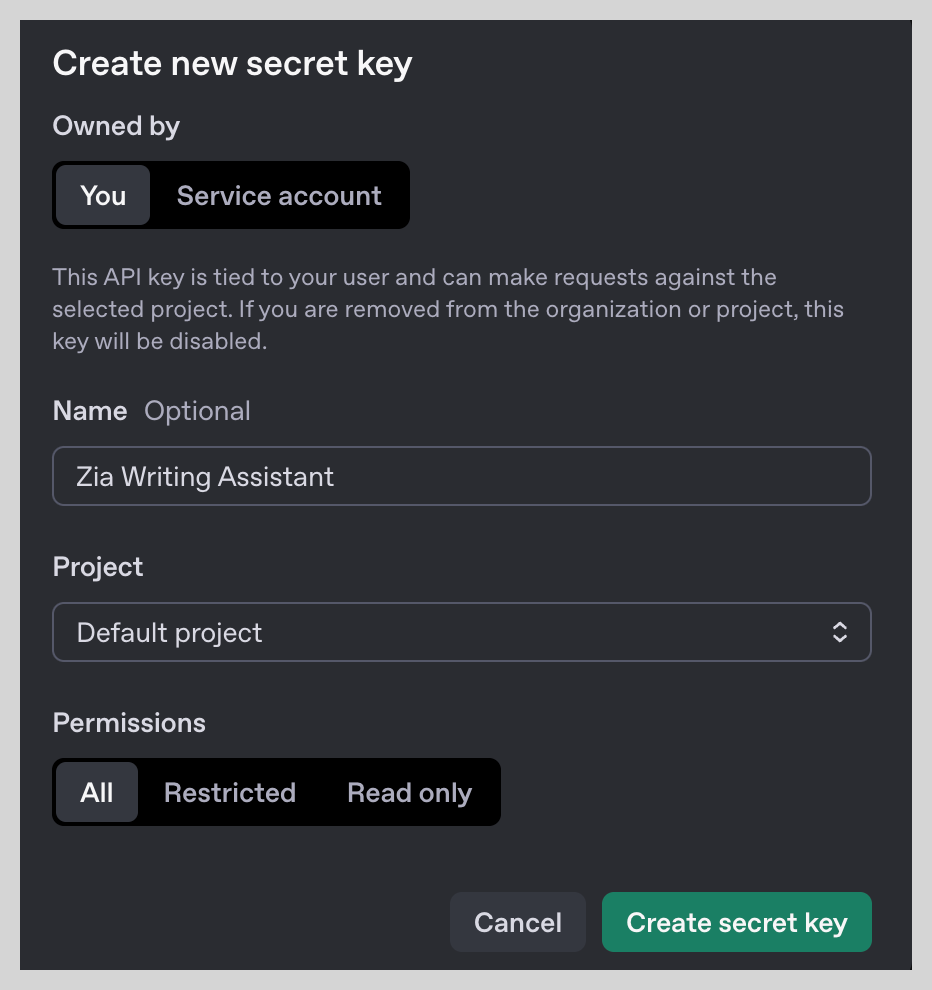
Task: Switch ownership to Service account
Action: [x=279, y=195]
